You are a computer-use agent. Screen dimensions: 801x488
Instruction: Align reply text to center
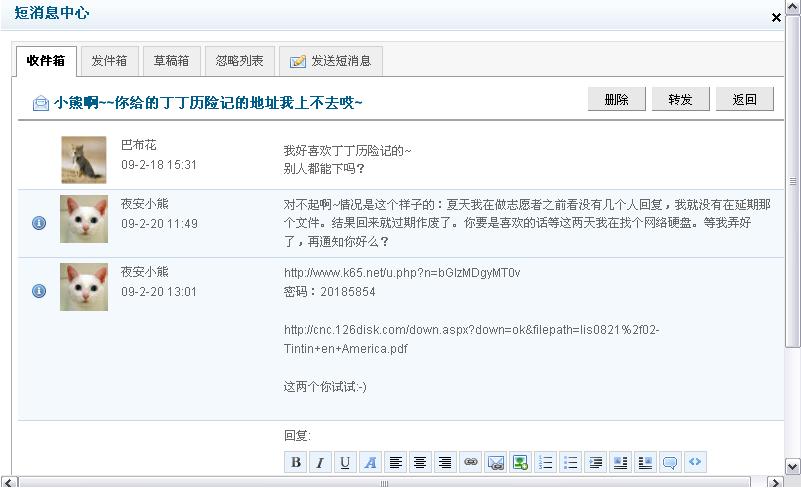[420, 462]
